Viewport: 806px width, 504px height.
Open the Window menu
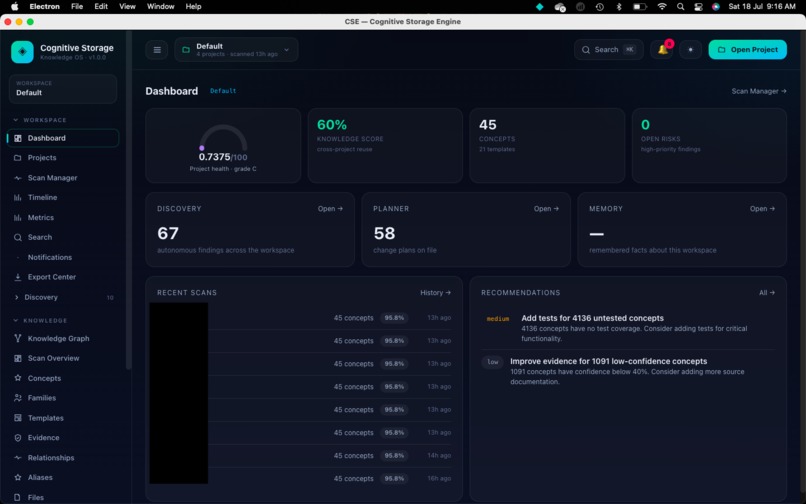160,7
